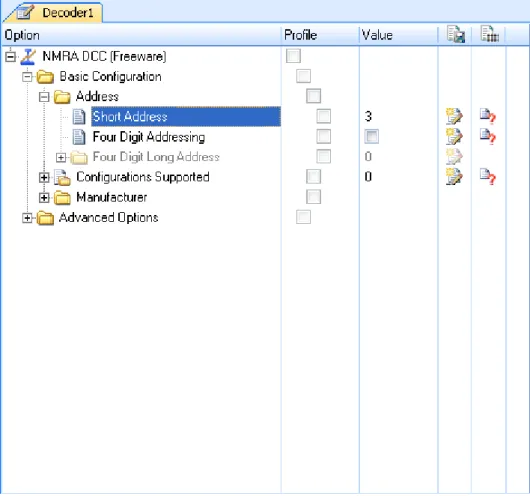530x496 pixels.
Task: Click the Profile column header
Action: (320, 35)
